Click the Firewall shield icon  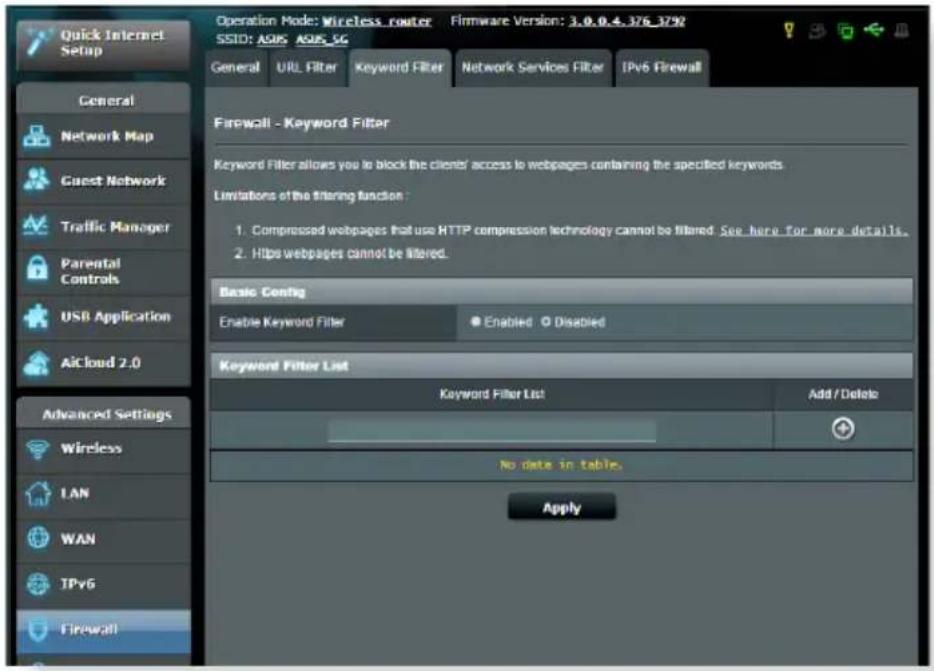pyautogui.click(x=38, y=629)
